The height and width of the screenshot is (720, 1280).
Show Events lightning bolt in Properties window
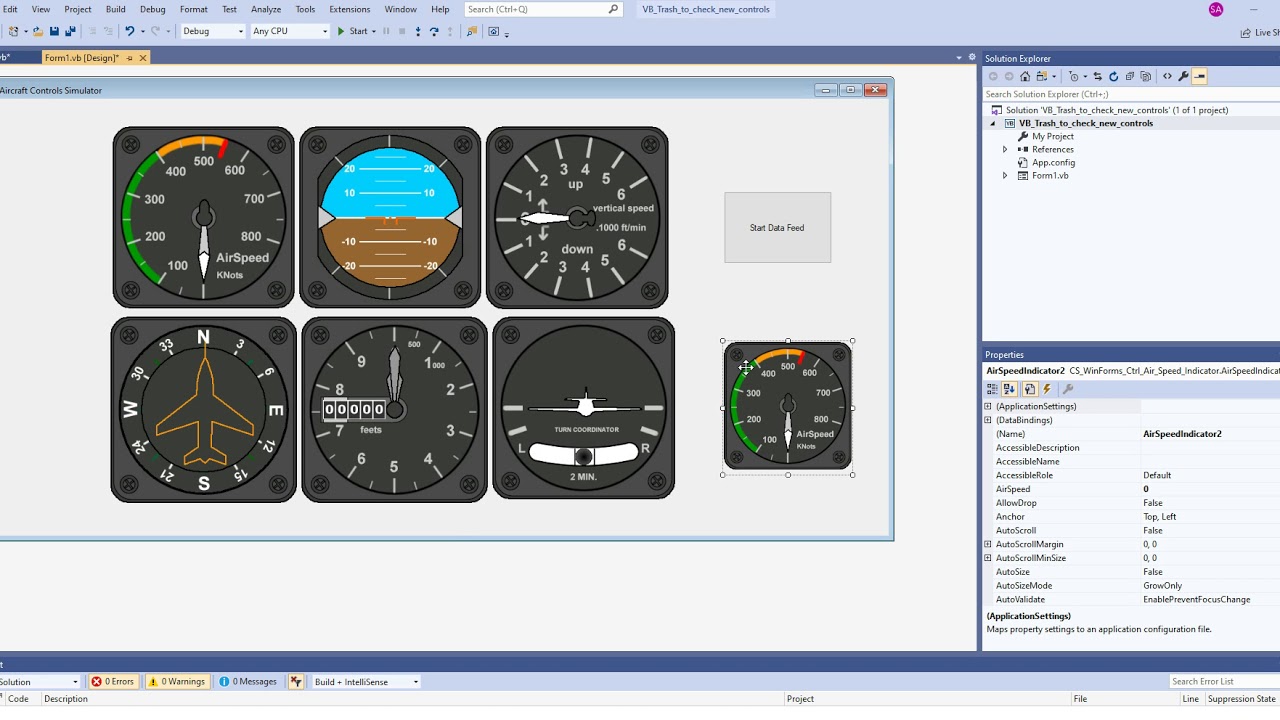coord(1047,389)
